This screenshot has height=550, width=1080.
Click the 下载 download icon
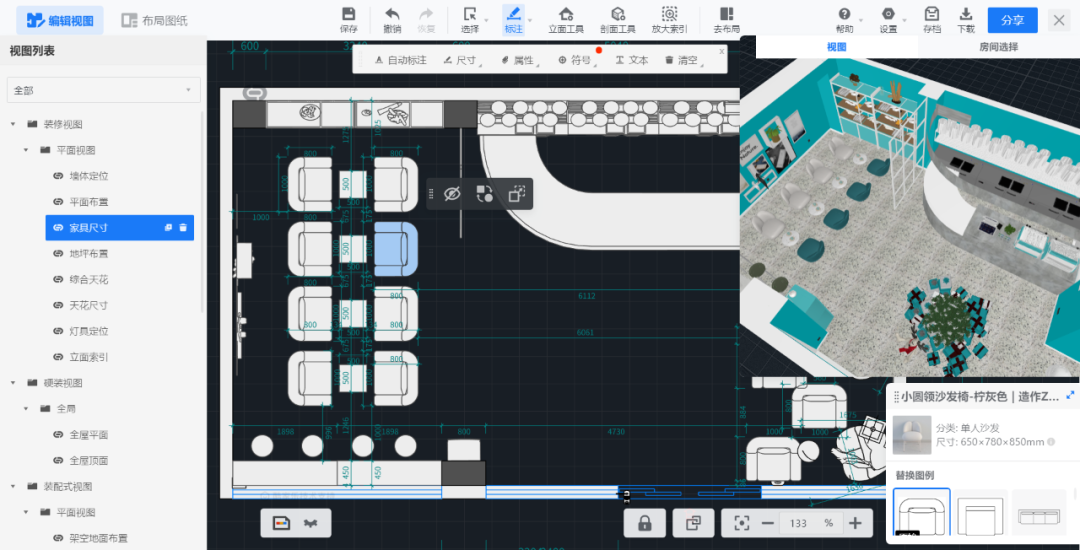click(966, 14)
